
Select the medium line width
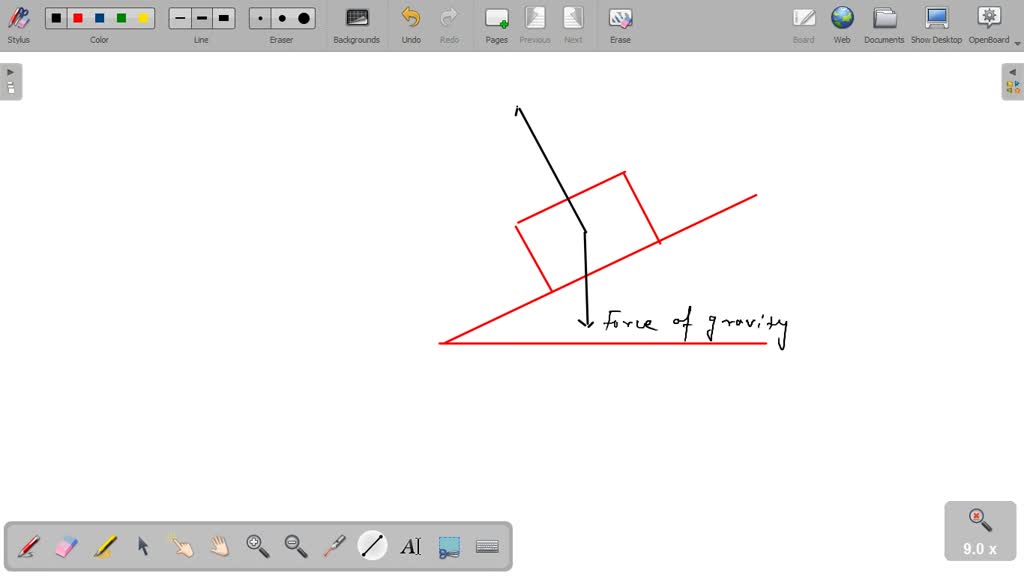click(x=201, y=17)
